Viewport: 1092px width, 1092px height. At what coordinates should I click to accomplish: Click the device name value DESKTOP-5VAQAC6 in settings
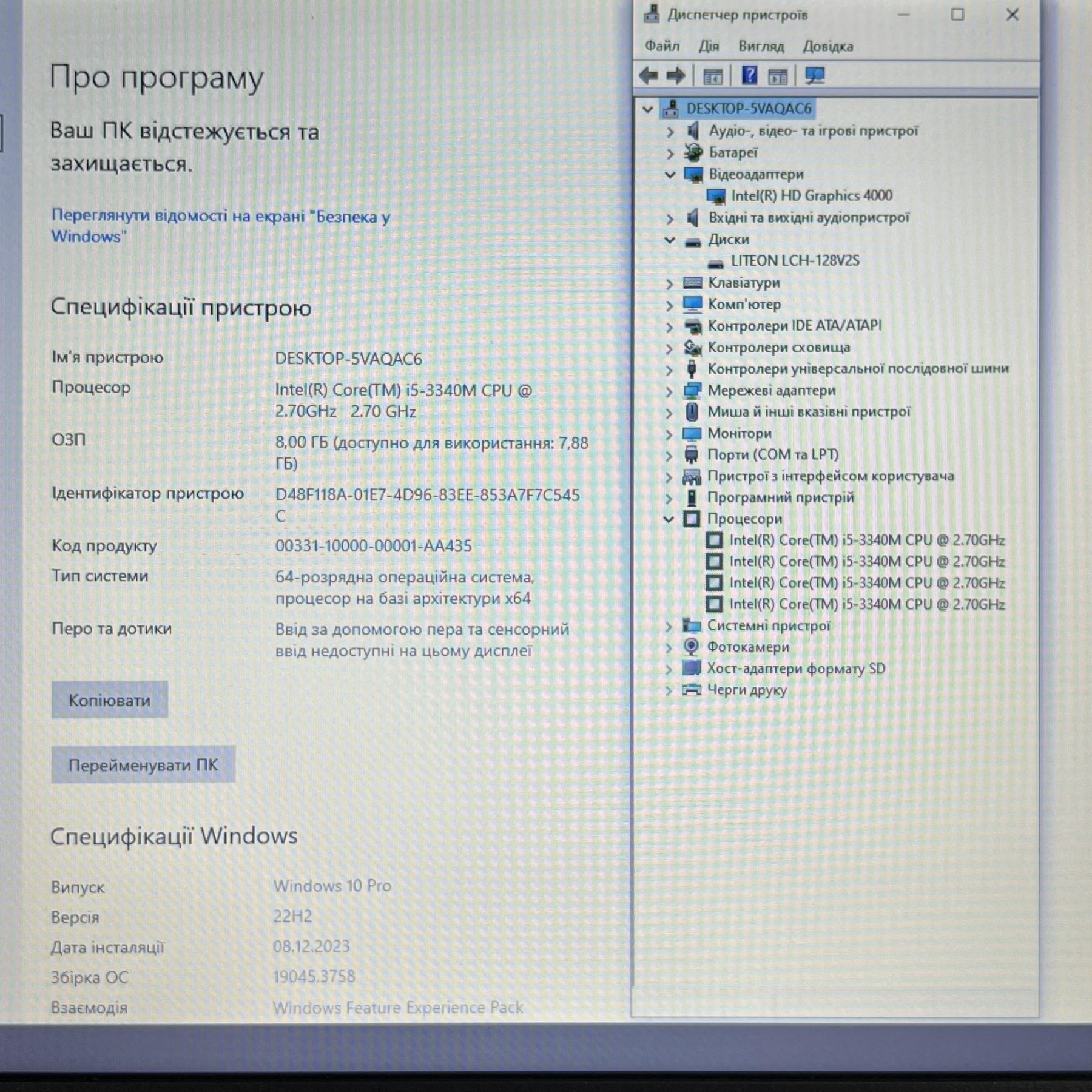point(348,359)
